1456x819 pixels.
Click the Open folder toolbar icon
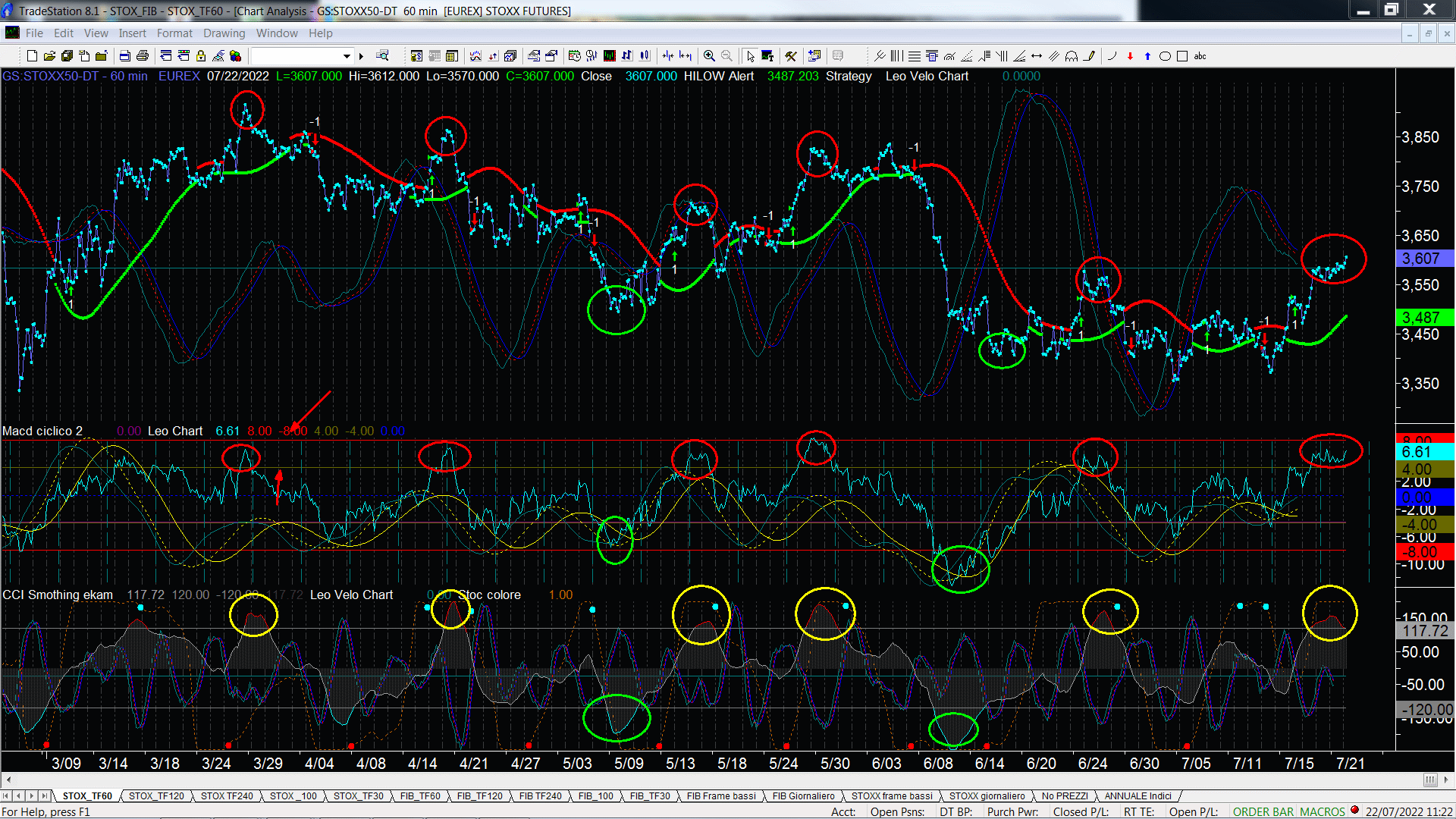point(49,56)
